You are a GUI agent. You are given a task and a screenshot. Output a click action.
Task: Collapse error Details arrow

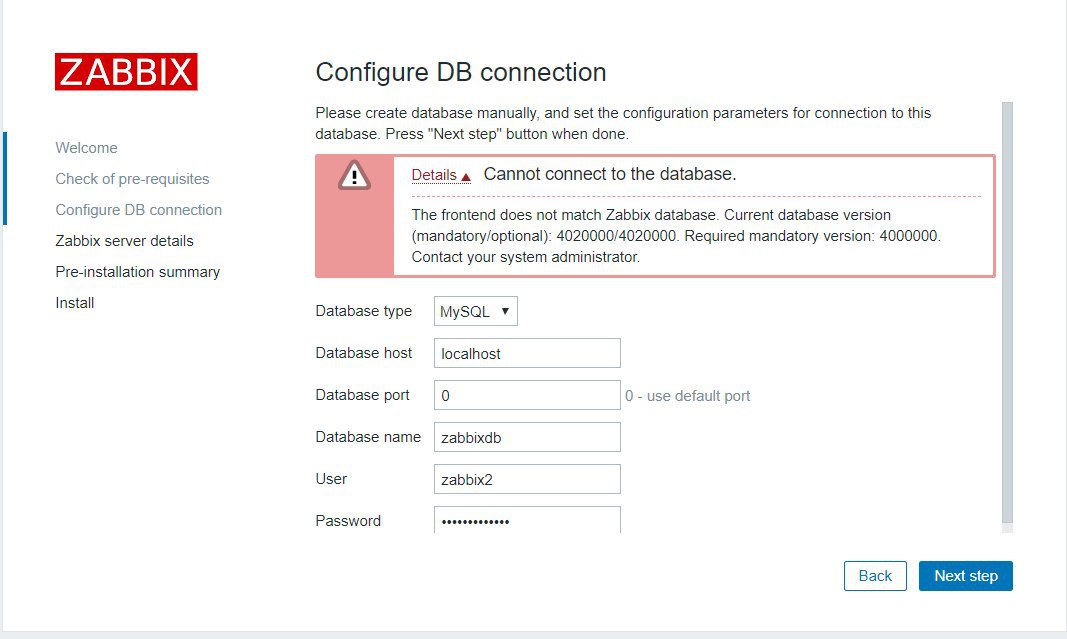click(x=466, y=177)
